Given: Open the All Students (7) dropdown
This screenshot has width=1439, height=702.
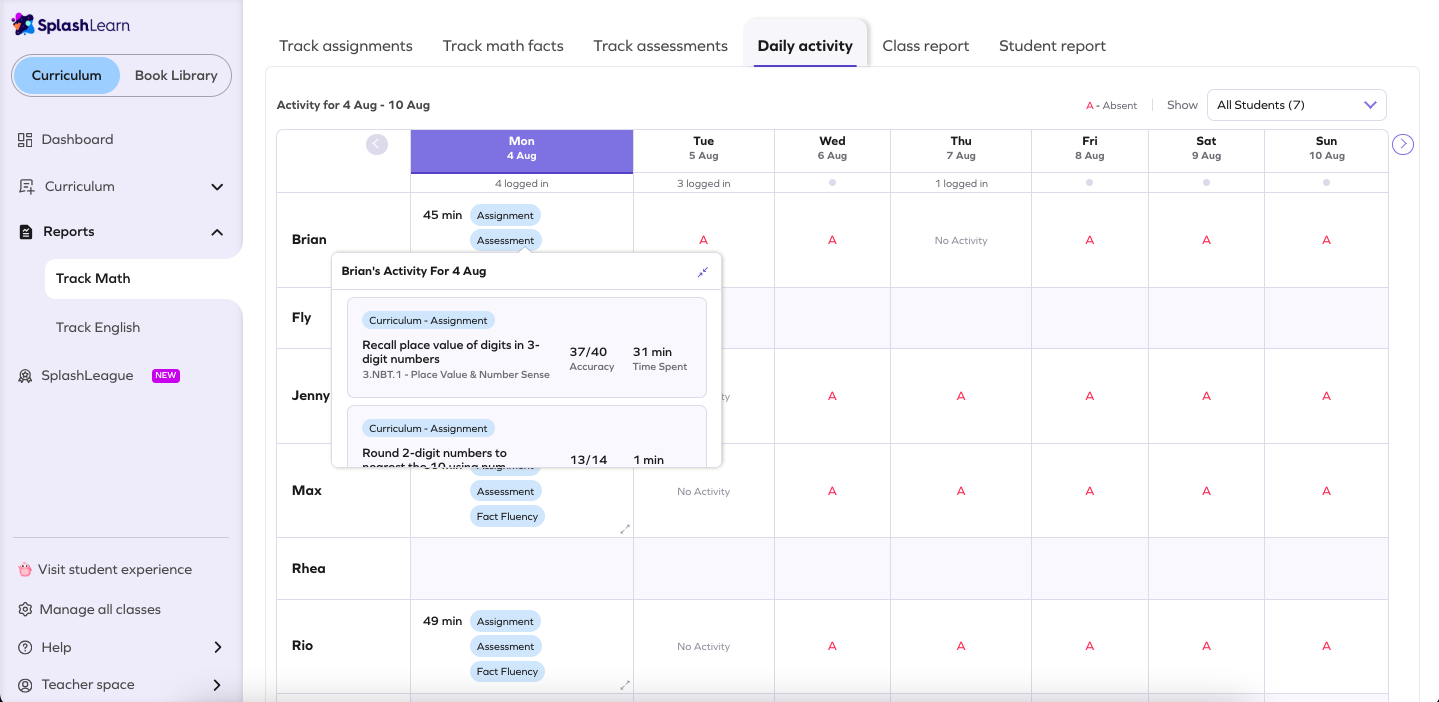Looking at the screenshot, I should coord(1296,104).
